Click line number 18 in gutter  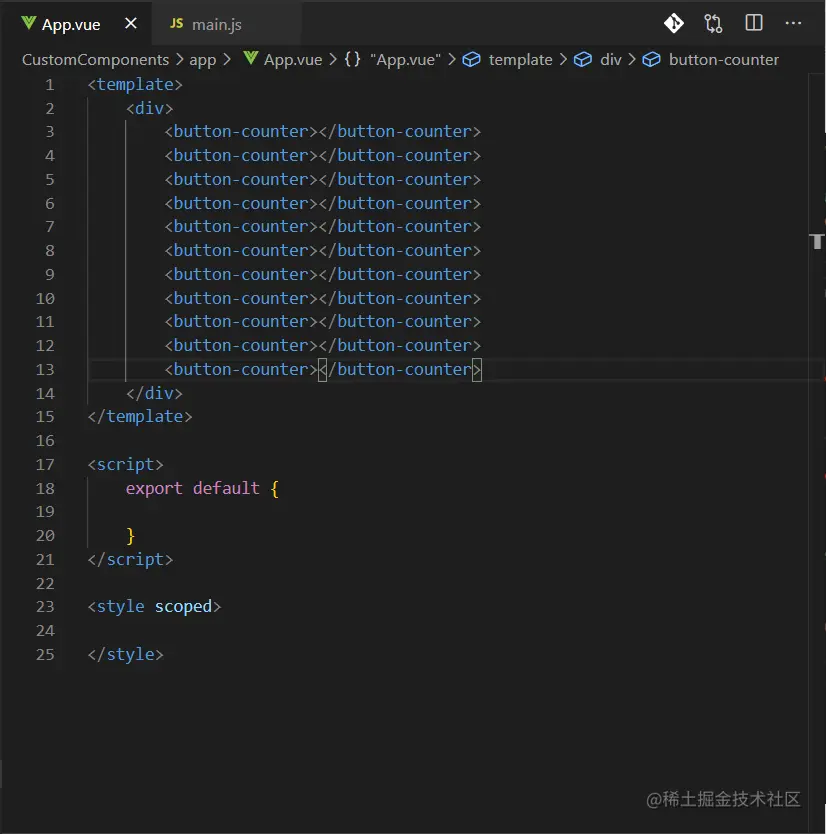[45, 488]
